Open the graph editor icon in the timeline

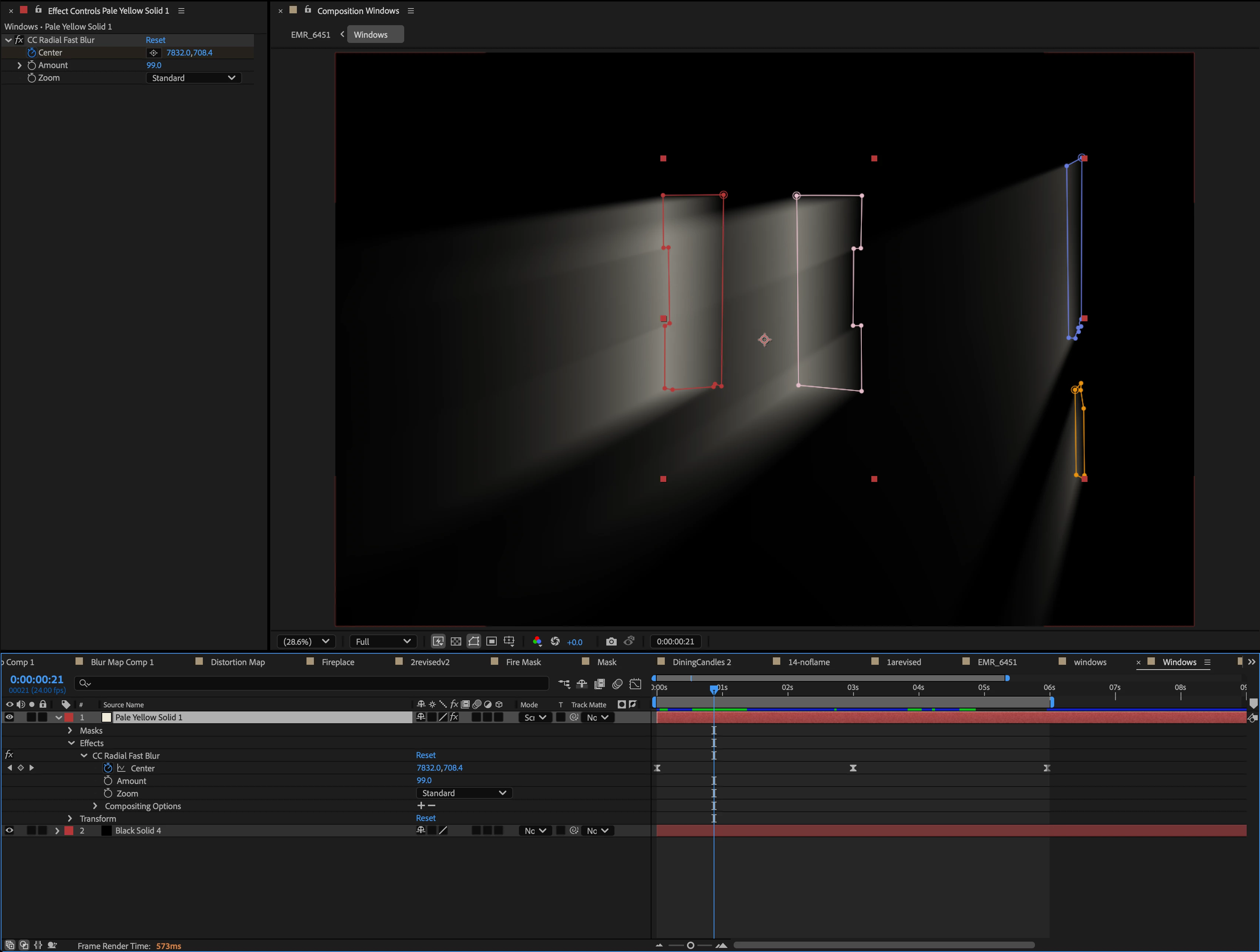point(636,684)
